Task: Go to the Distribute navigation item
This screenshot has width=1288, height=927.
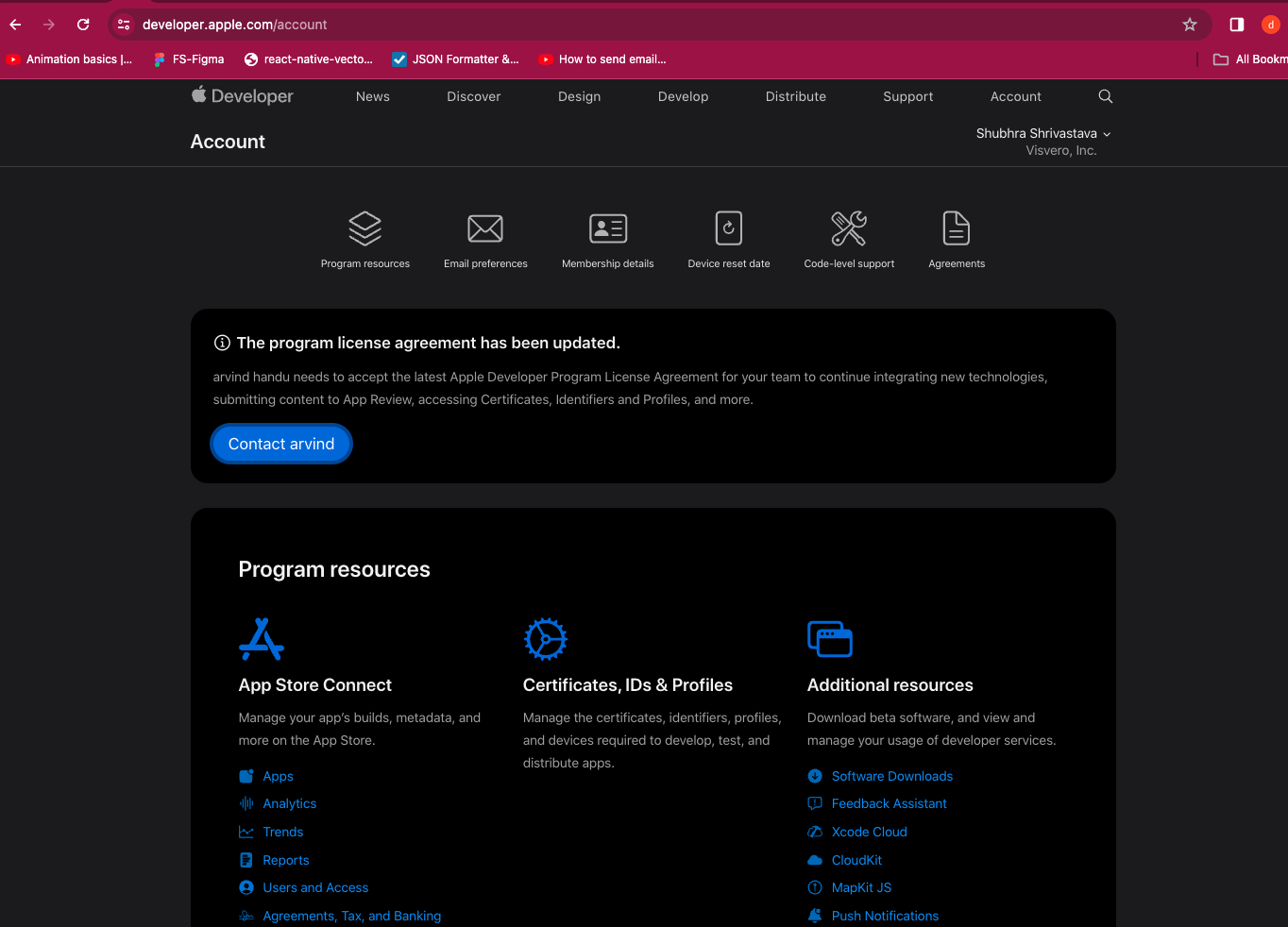Action: [x=795, y=96]
